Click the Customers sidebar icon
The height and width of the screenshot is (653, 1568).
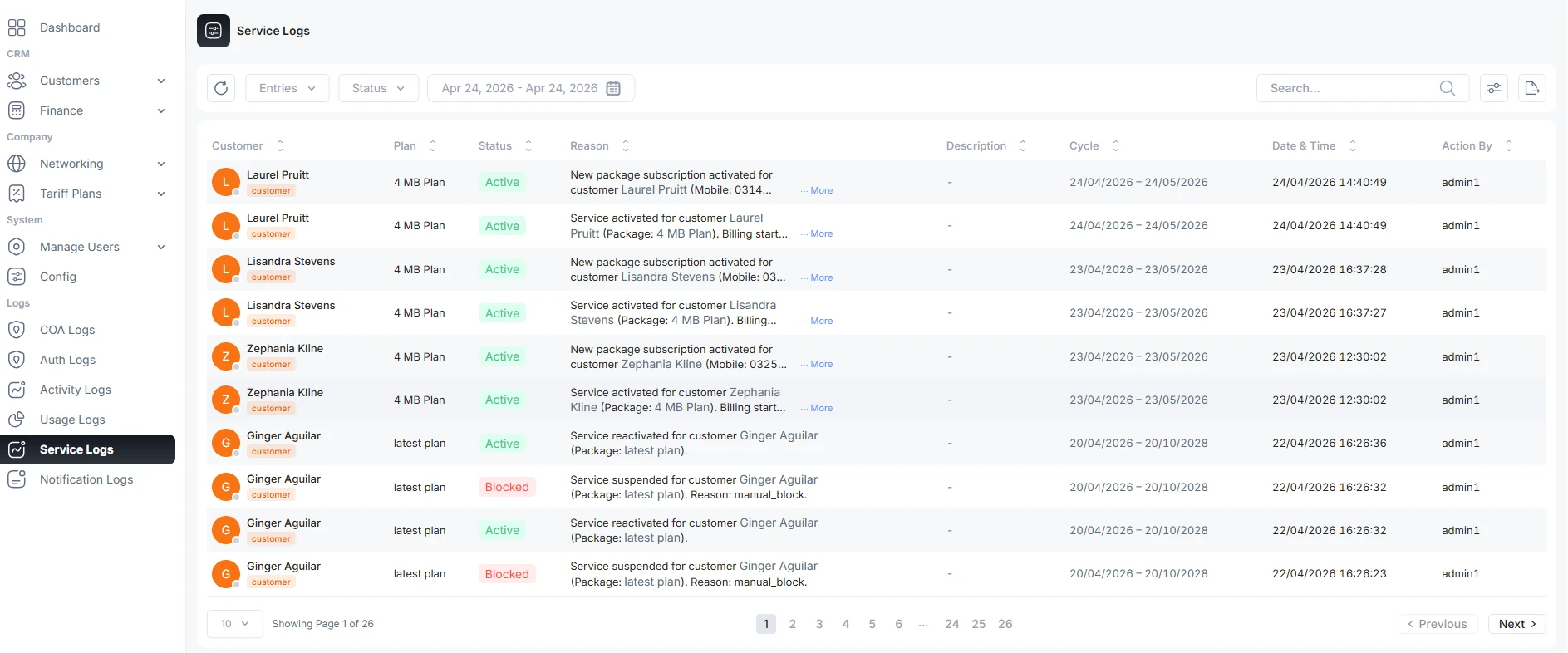pyautogui.click(x=17, y=81)
